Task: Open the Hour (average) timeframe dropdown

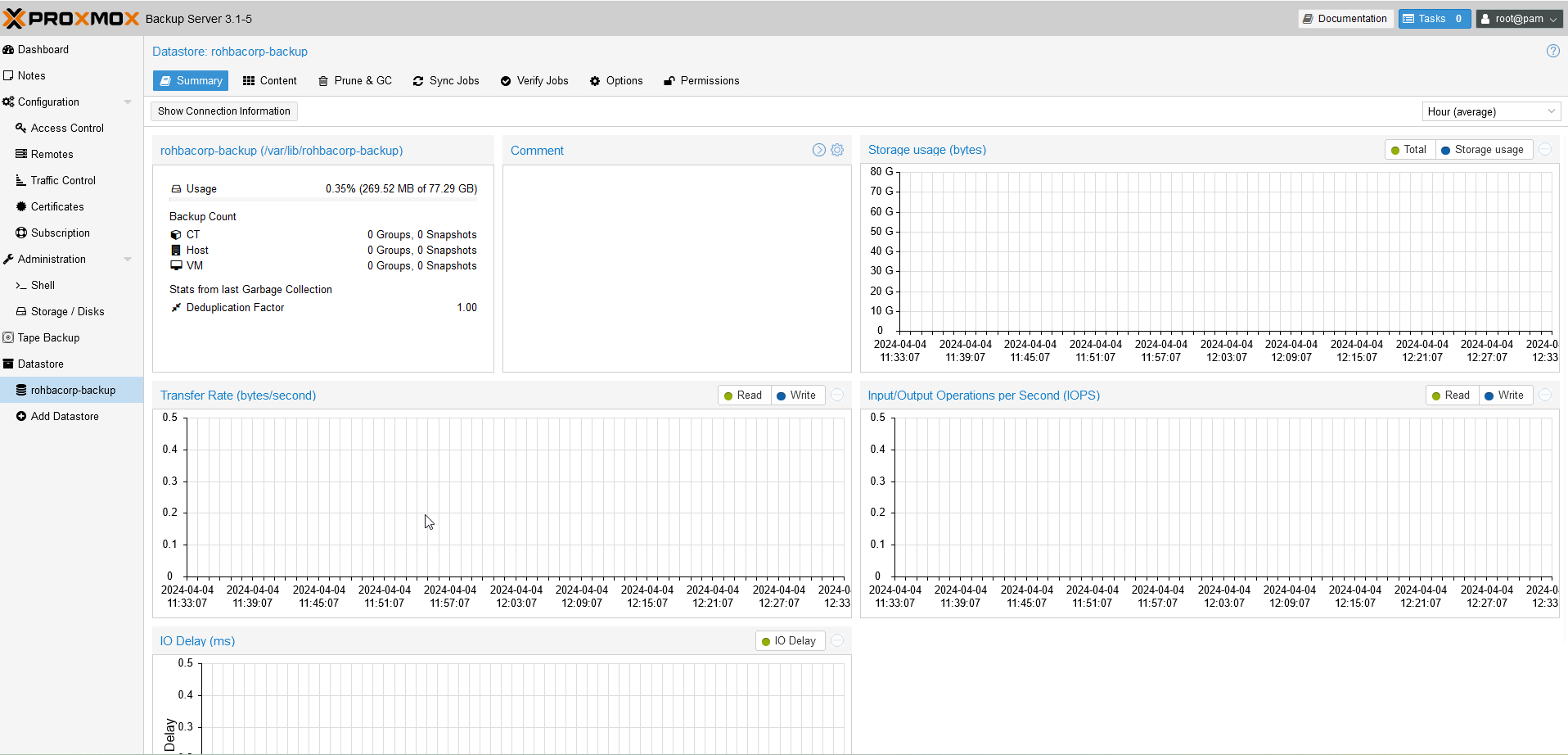Action: 1491,111
